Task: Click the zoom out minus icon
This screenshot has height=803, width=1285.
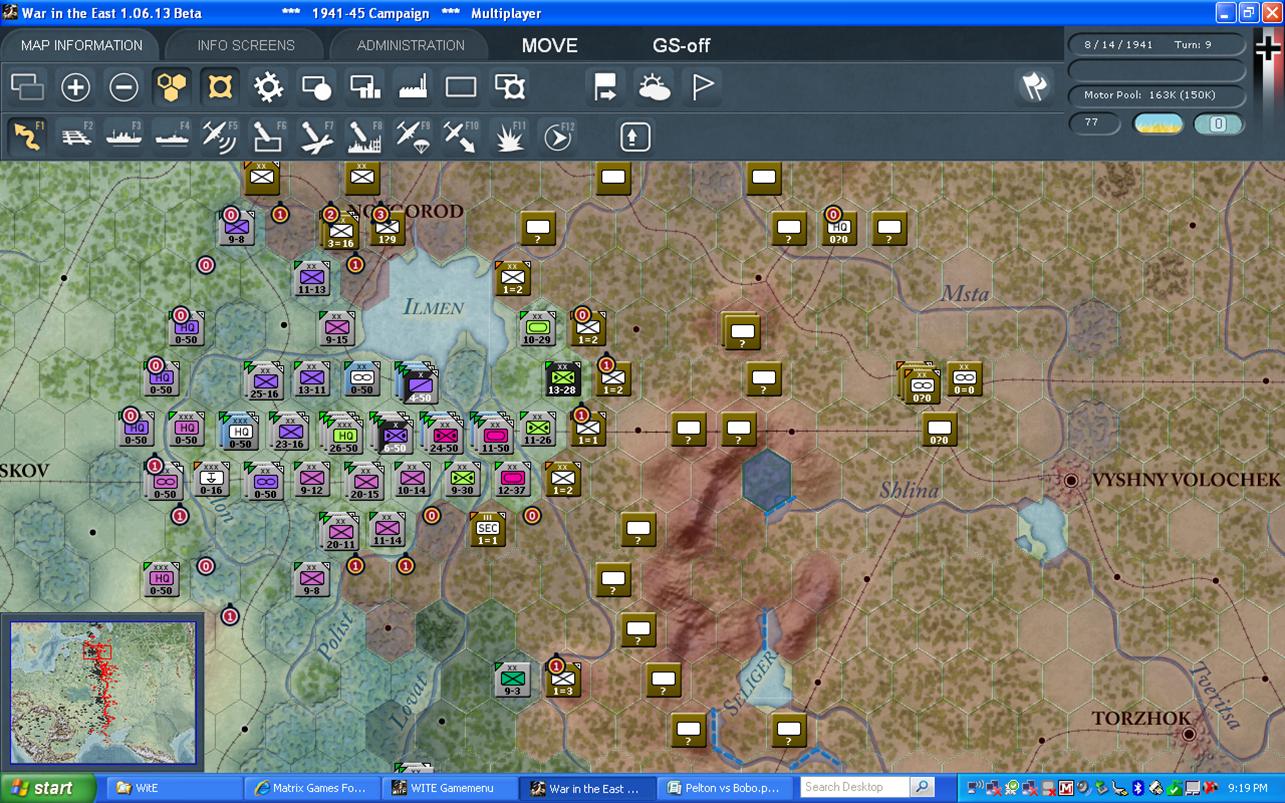Action: coord(123,87)
